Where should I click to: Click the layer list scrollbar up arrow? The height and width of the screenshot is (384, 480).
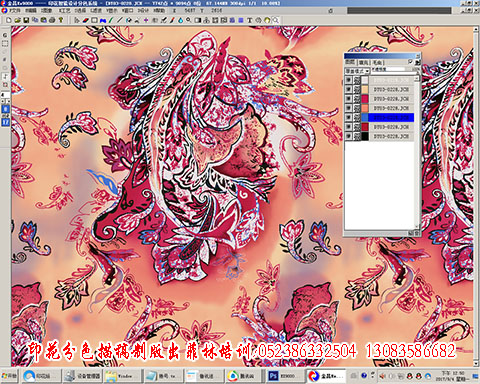417,78
